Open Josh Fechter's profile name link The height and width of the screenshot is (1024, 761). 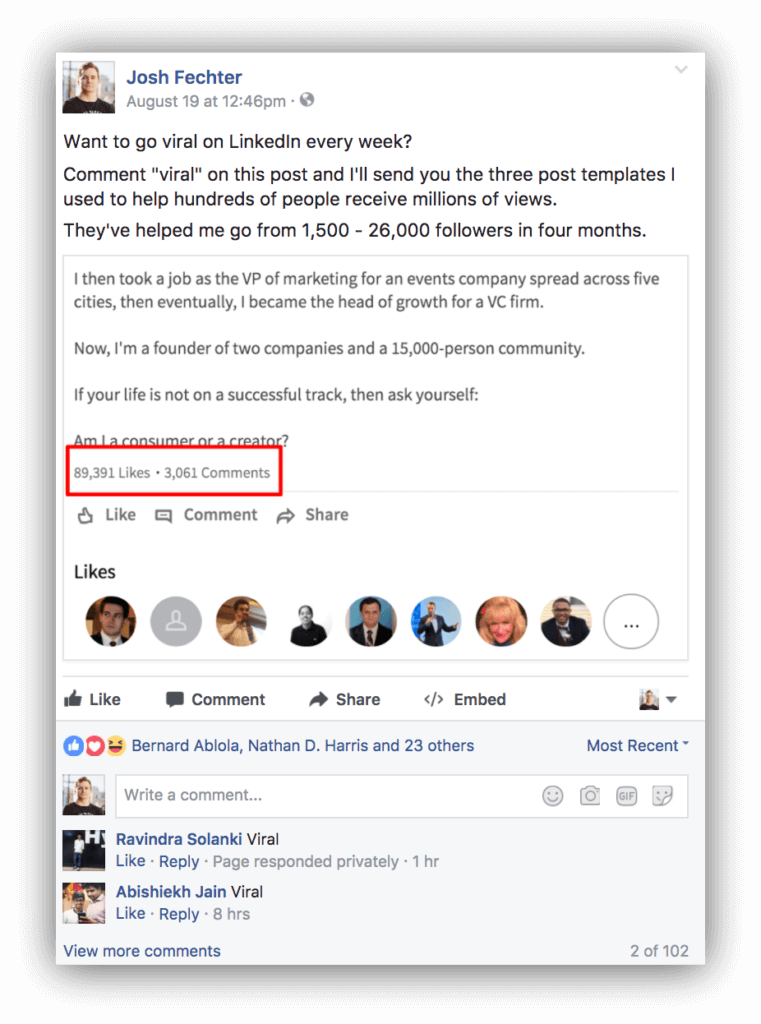pyautogui.click(x=184, y=77)
